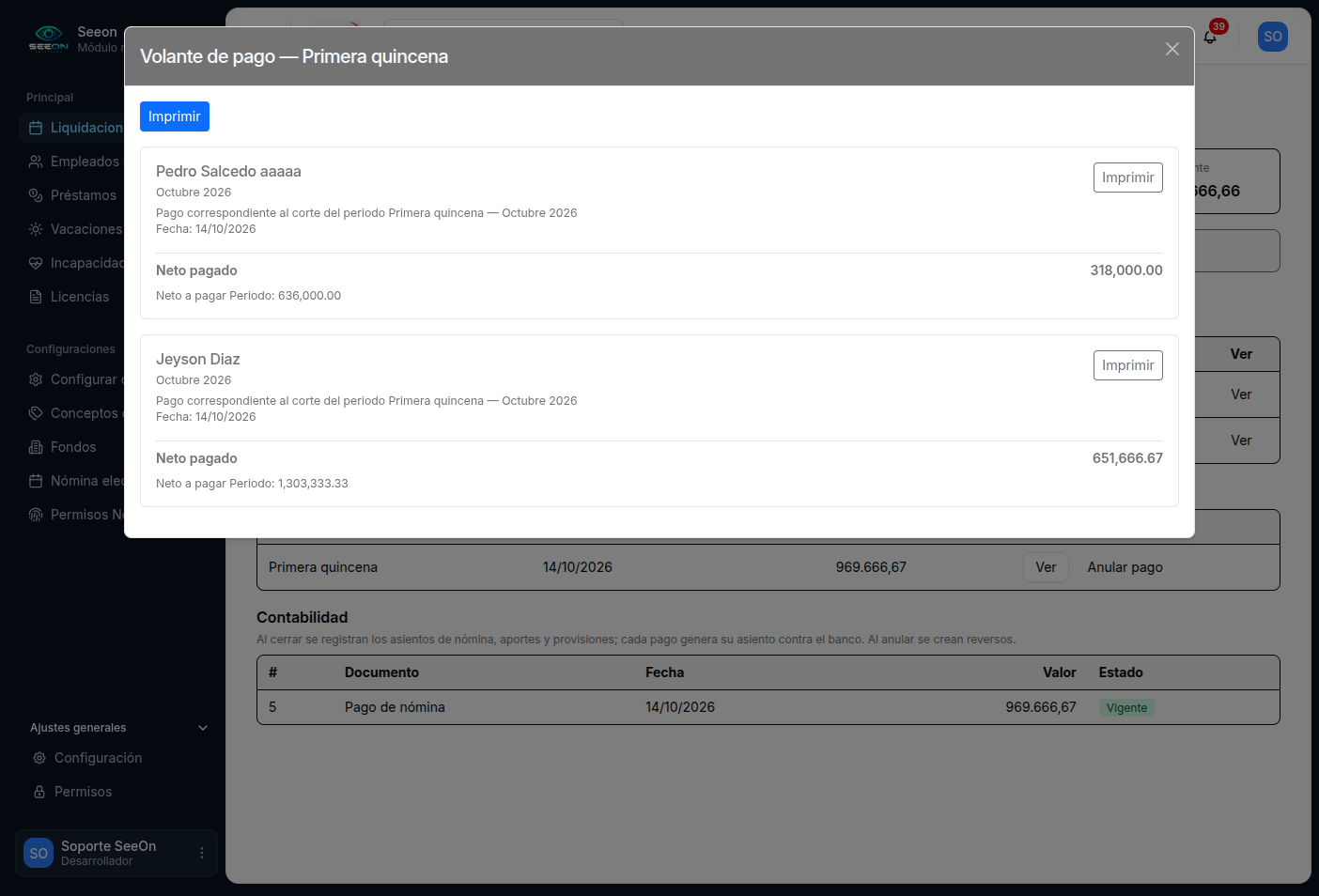This screenshot has height=896, width=1319.
Task: Click the 318,000.00 net paid amount
Action: (1126, 270)
